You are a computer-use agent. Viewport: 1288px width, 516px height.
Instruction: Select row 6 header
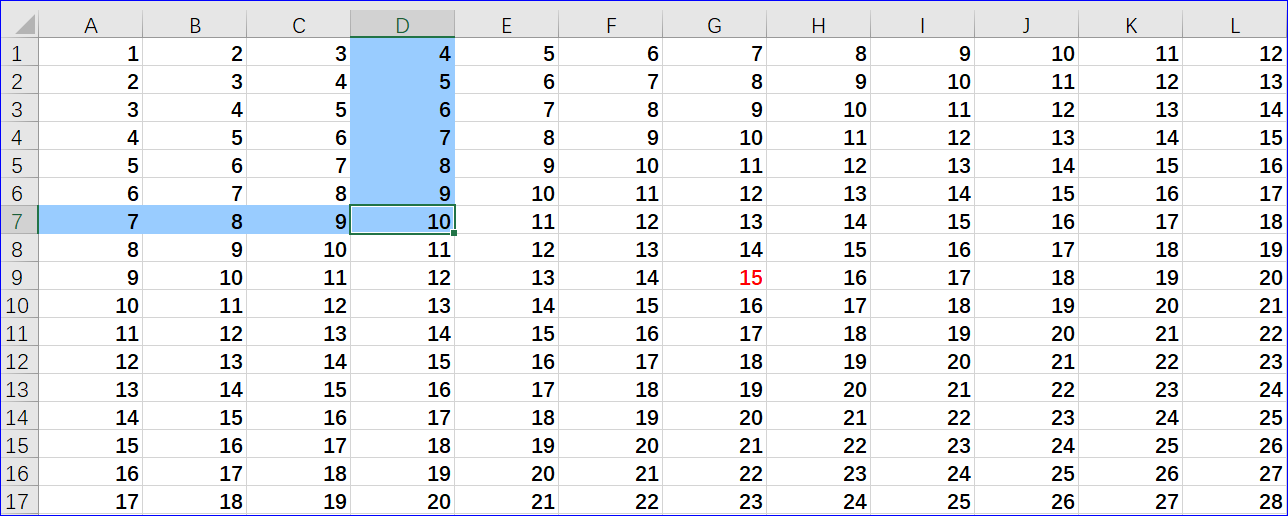(x=20, y=193)
